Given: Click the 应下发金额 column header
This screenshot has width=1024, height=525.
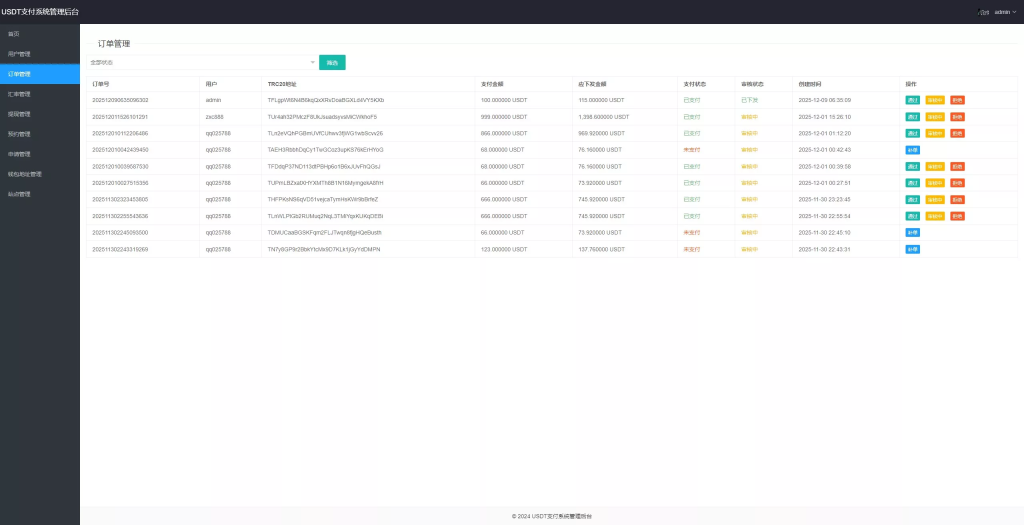Looking at the screenshot, I should 592,84.
